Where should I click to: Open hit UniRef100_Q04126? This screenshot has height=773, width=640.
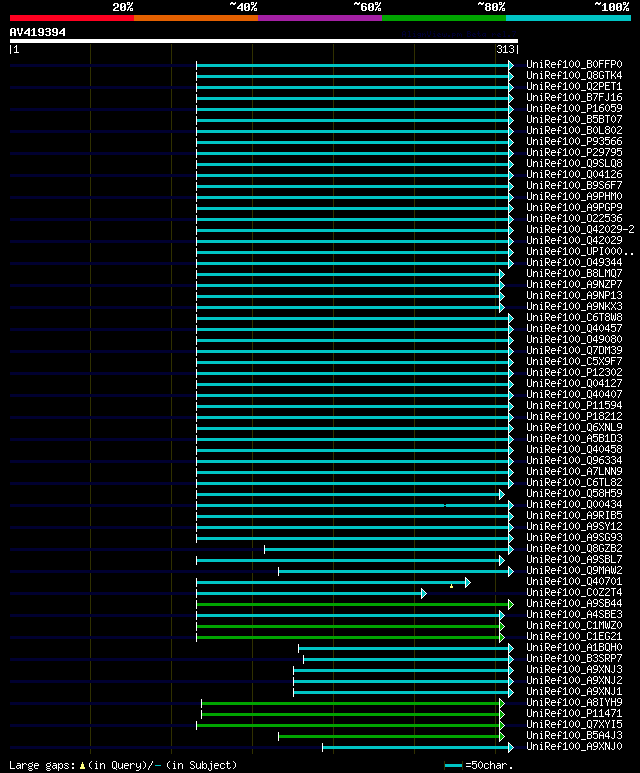pos(574,175)
